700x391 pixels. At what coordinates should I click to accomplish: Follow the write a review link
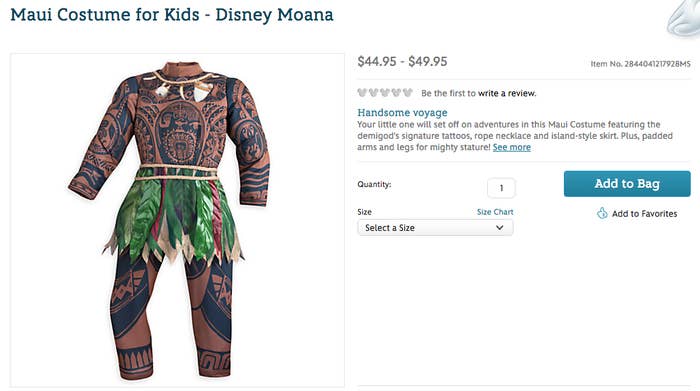click(507, 93)
